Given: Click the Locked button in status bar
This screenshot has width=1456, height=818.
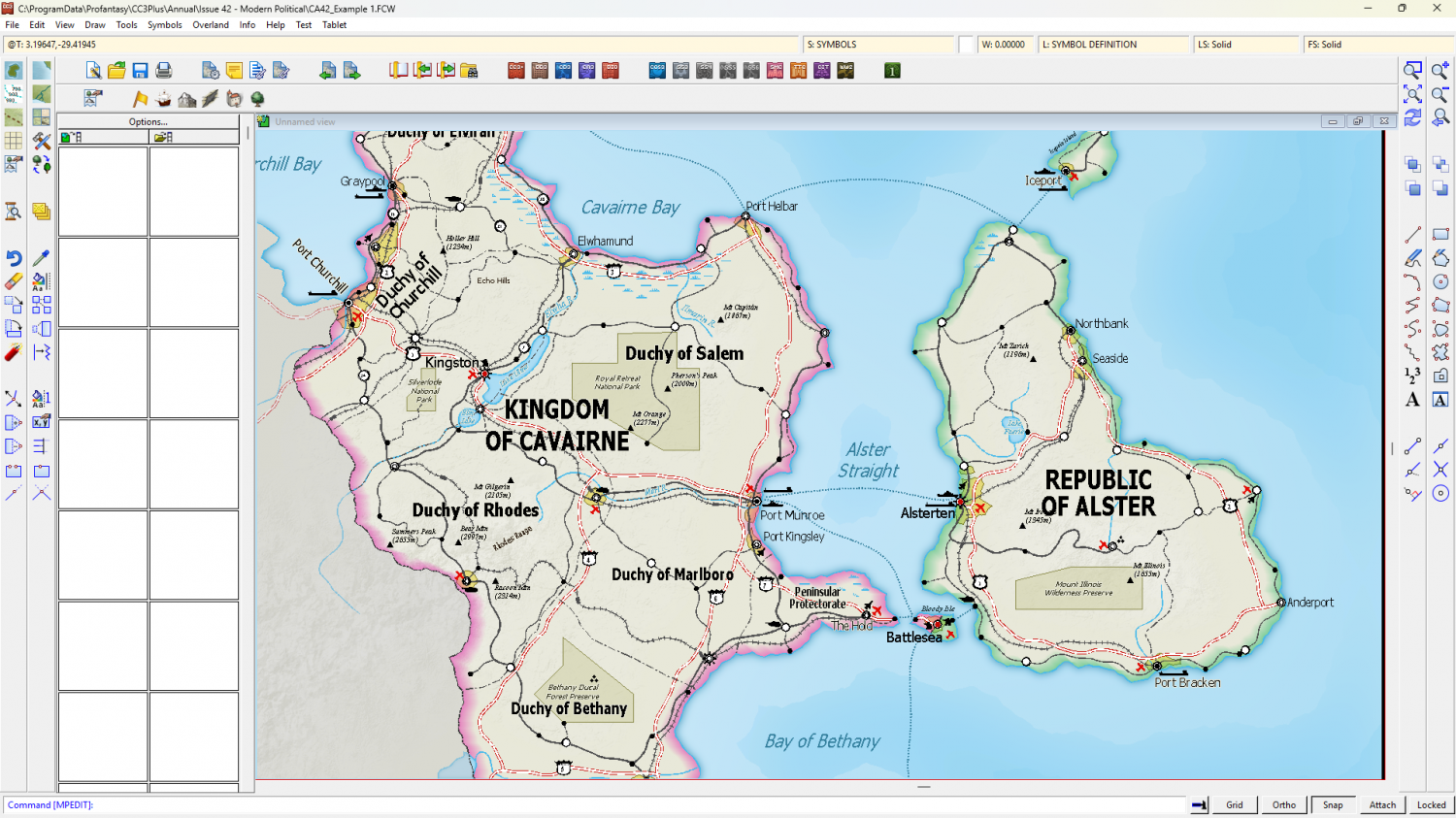Looking at the screenshot, I should (x=1431, y=804).
